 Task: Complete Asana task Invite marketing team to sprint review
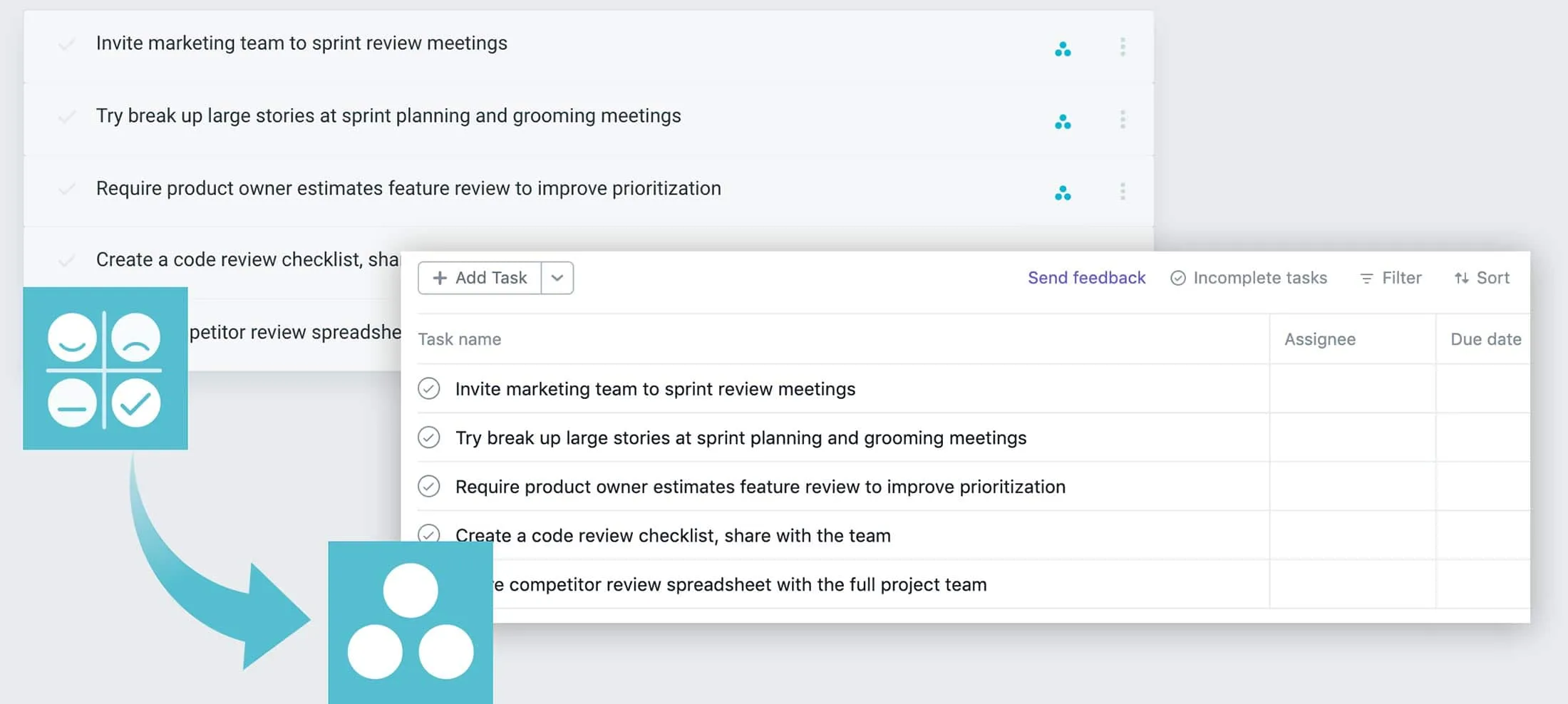(x=428, y=388)
